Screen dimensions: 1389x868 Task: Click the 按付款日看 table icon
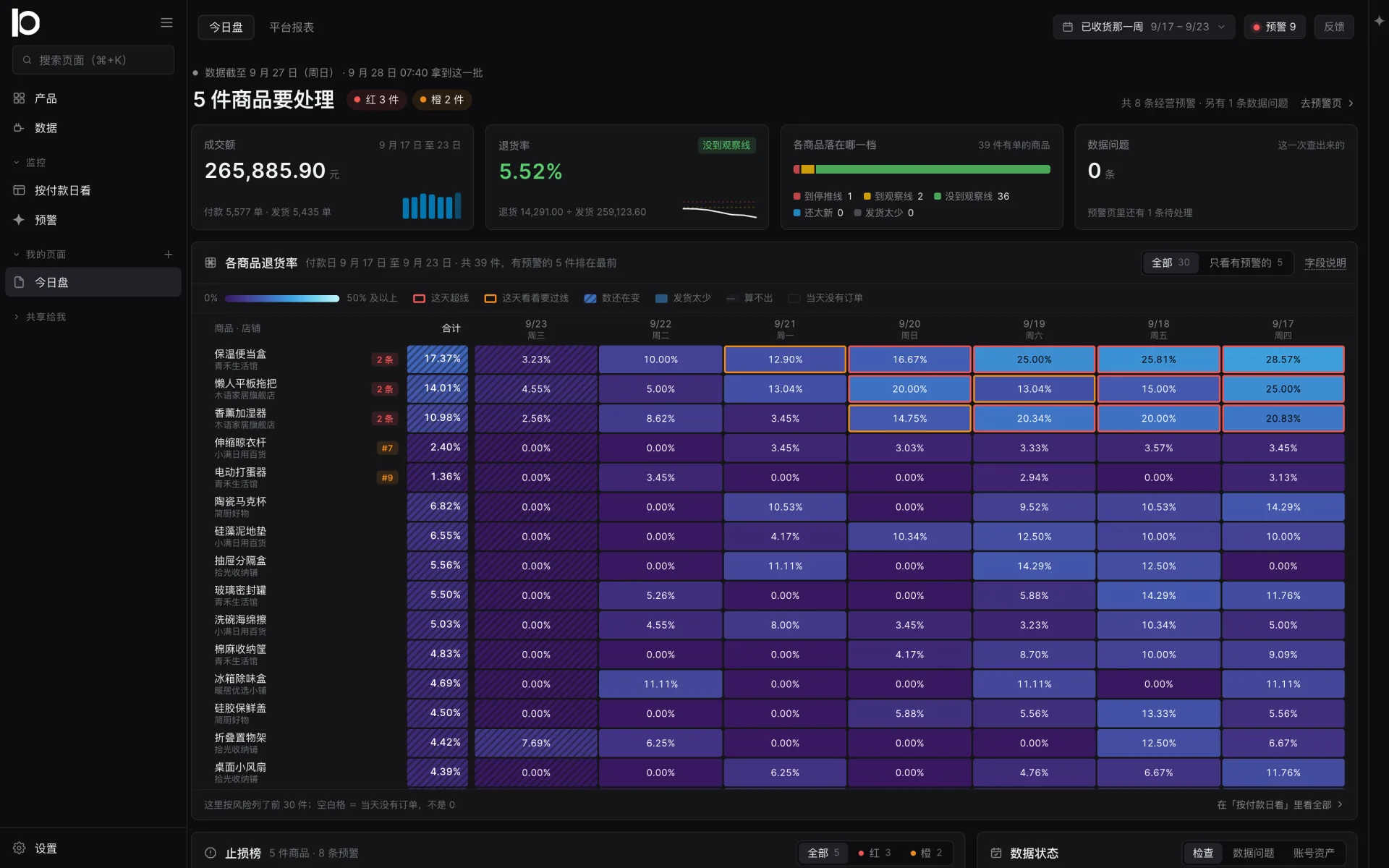[x=19, y=190]
